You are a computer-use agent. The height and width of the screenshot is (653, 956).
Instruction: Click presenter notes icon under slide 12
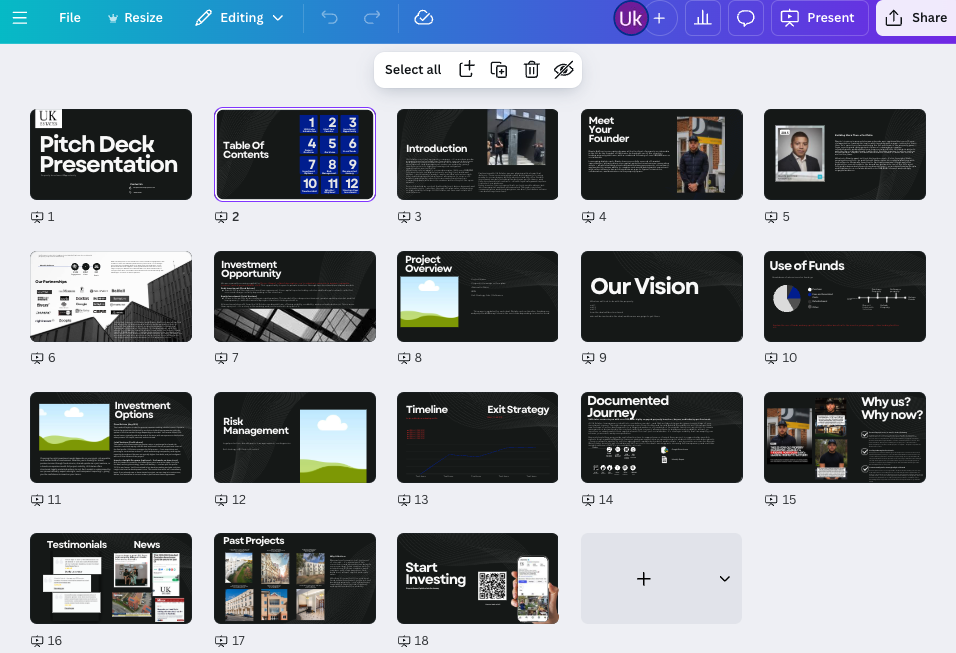(221, 500)
